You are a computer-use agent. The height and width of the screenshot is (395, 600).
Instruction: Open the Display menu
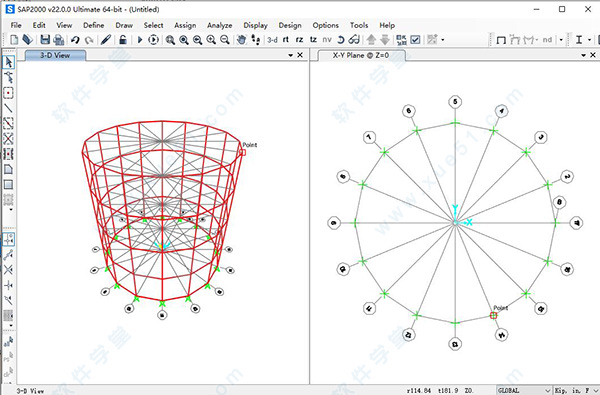click(256, 25)
